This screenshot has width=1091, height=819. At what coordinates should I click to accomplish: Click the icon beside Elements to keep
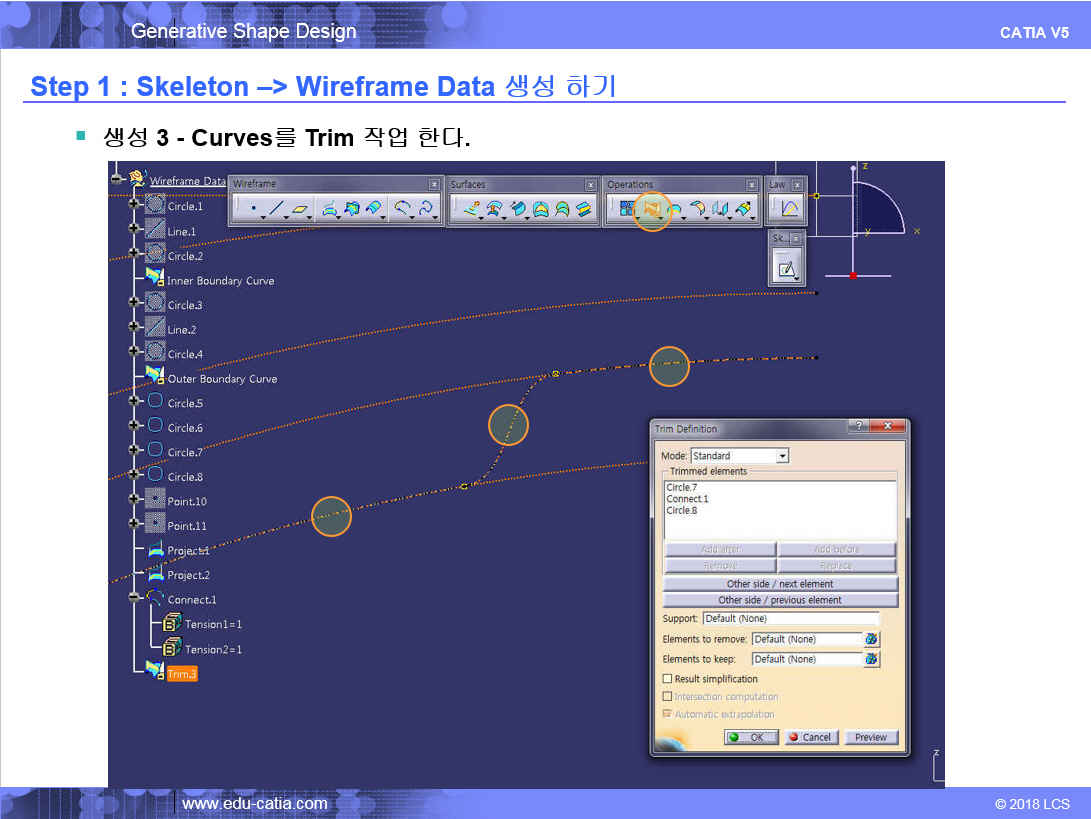point(872,659)
